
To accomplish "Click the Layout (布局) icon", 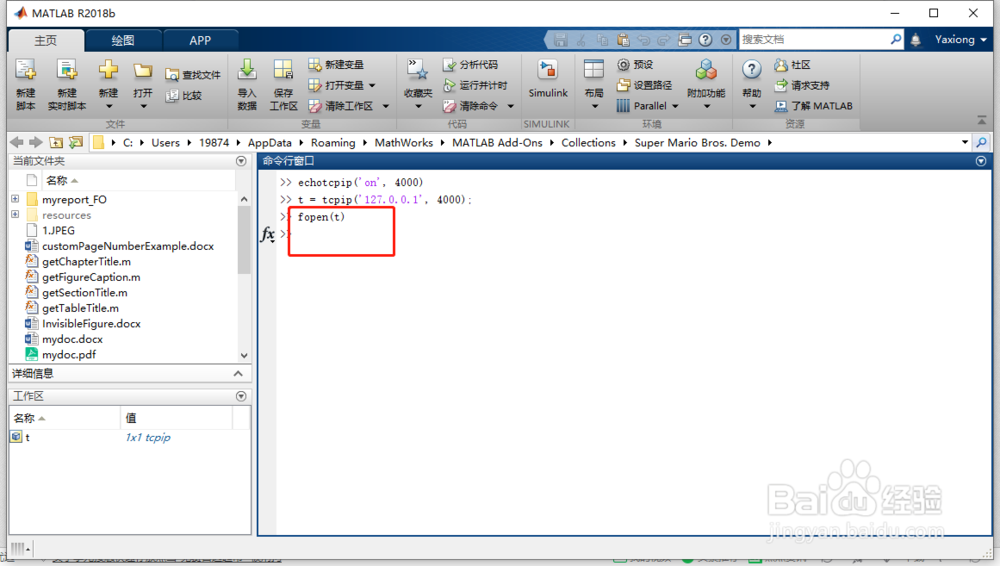I will click(594, 70).
